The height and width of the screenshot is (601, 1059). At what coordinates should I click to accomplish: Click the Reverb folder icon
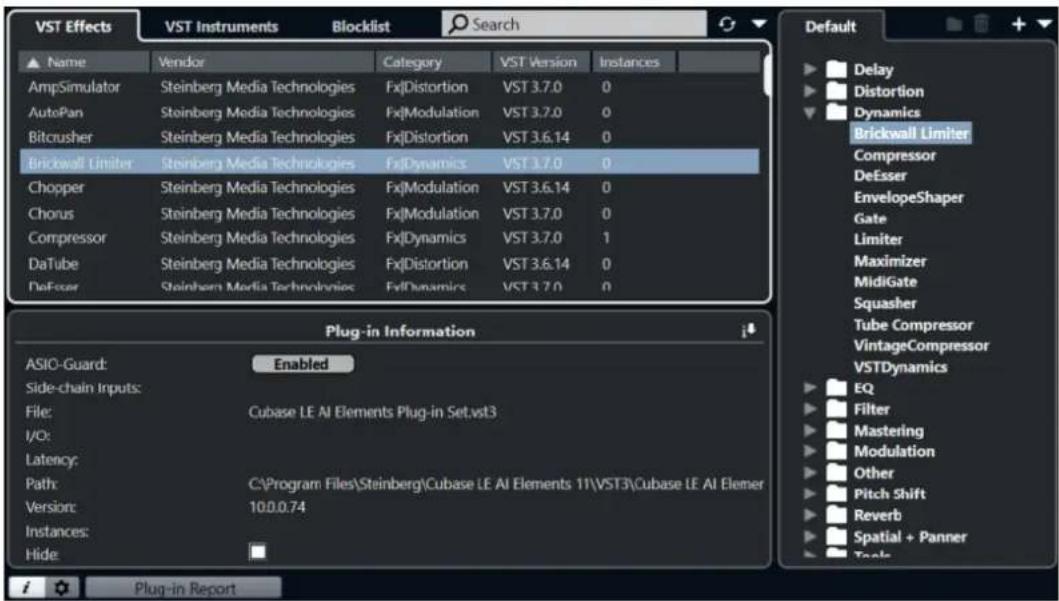tap(836, 515)
